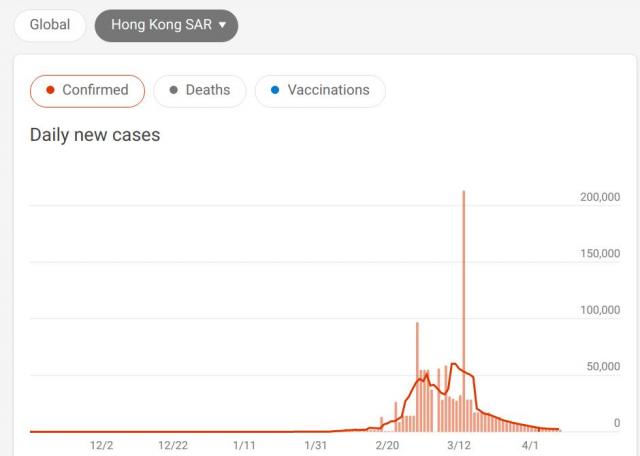Click the dropdown arrow next to Hong Kong SAR

[x=222, y=25]
